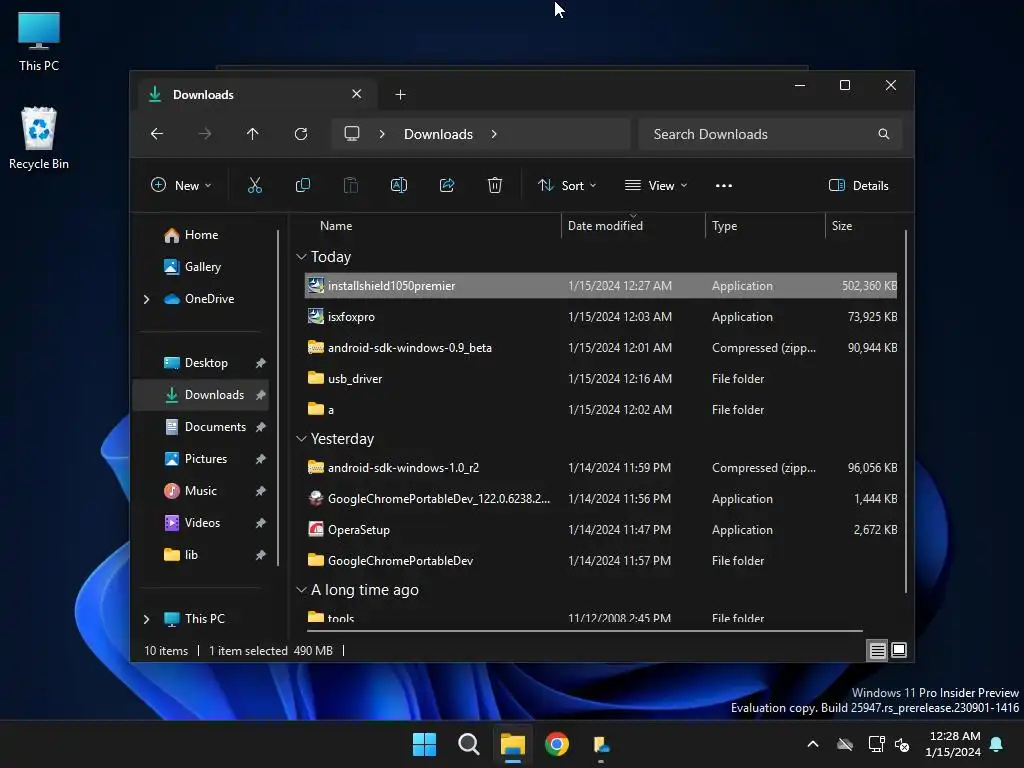Click the Delete trash icon
1024x768 pixels.
pos(495,185)
